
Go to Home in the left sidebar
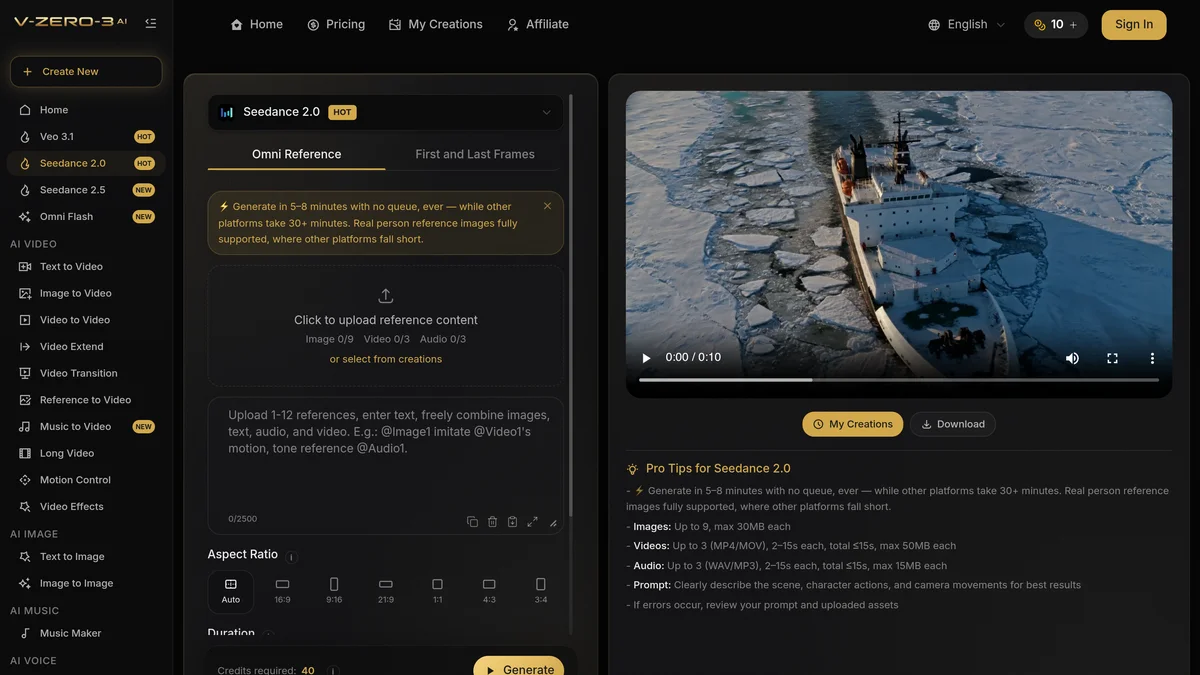coord(86,110)
